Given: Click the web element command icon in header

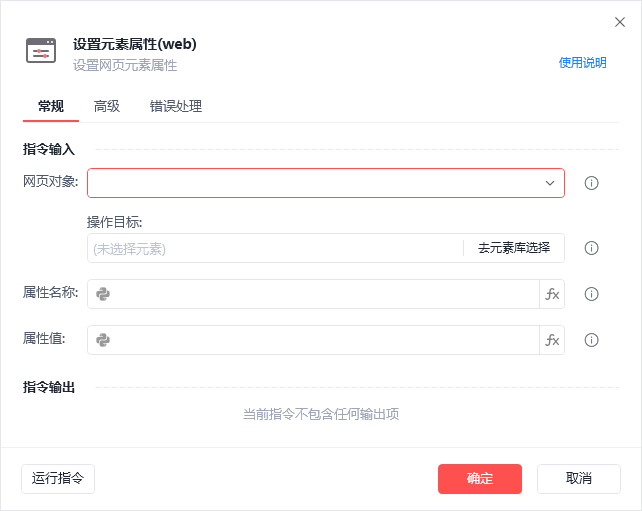Looking at the screenshot, I should coord(41,52).
